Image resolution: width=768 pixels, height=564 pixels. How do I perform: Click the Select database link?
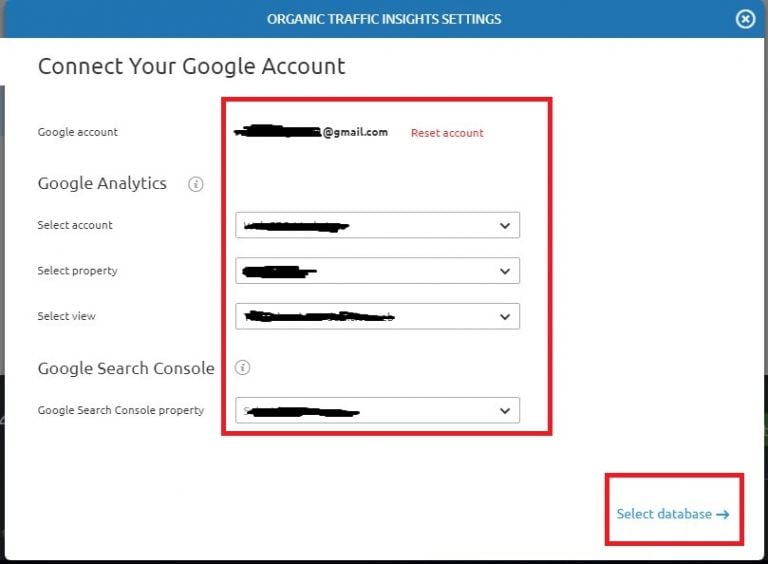(673, 514)
